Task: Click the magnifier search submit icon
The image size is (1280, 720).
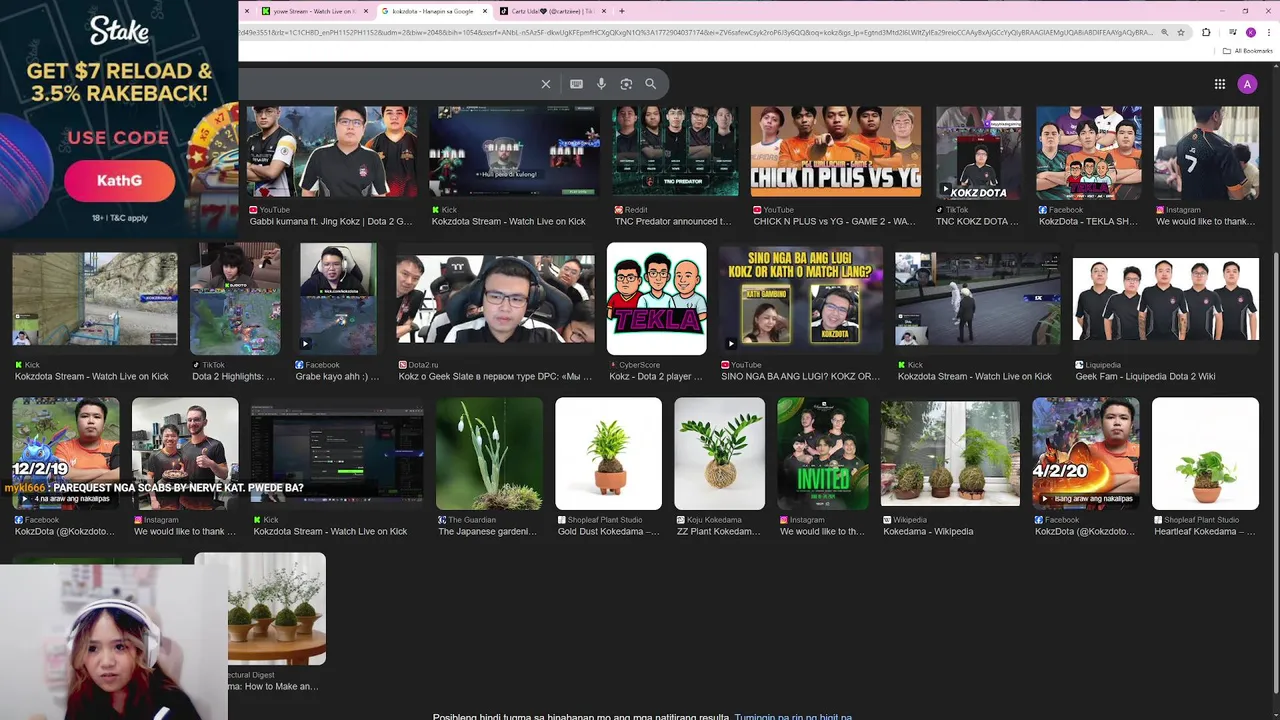Action: click(650, 84)
